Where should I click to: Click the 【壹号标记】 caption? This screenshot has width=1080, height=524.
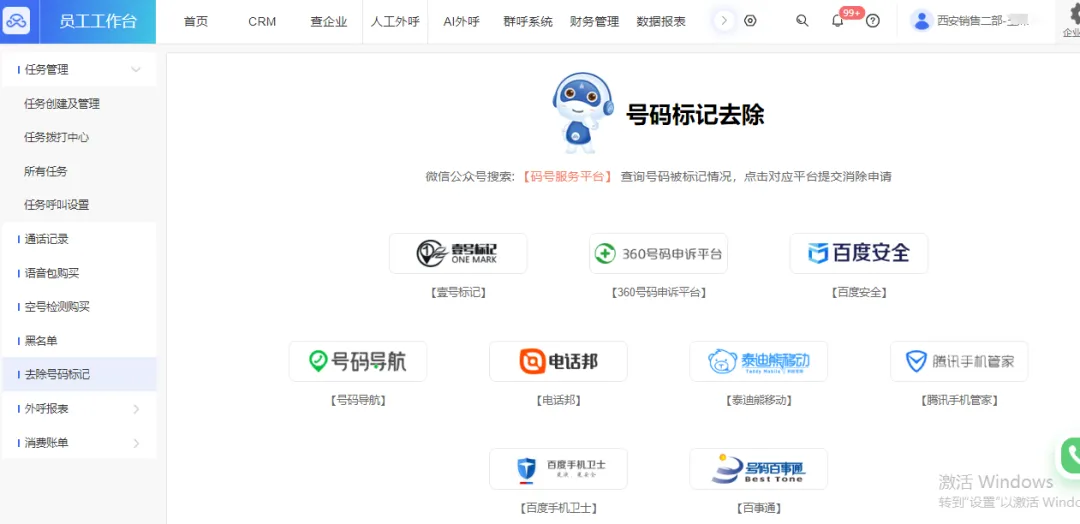pyautogui.click(x=458, y=293)
